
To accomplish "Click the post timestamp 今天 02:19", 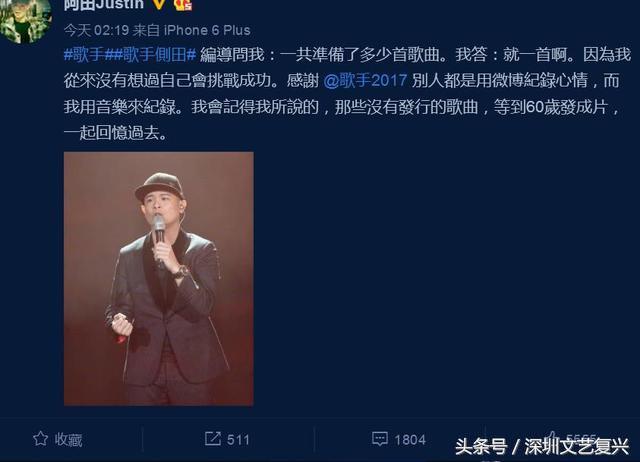I will 97,30.
